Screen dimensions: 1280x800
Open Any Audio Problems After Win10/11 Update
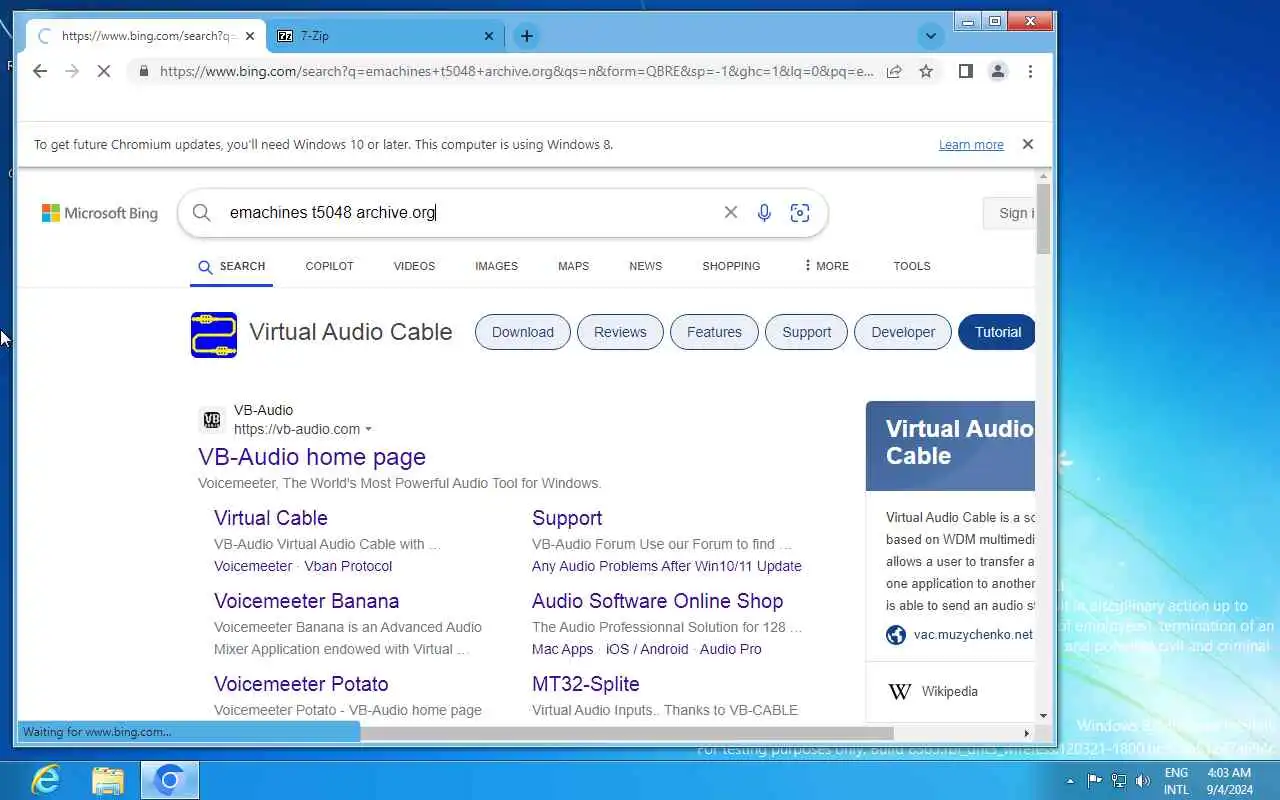pyautogui.click(x=667, y=566)
